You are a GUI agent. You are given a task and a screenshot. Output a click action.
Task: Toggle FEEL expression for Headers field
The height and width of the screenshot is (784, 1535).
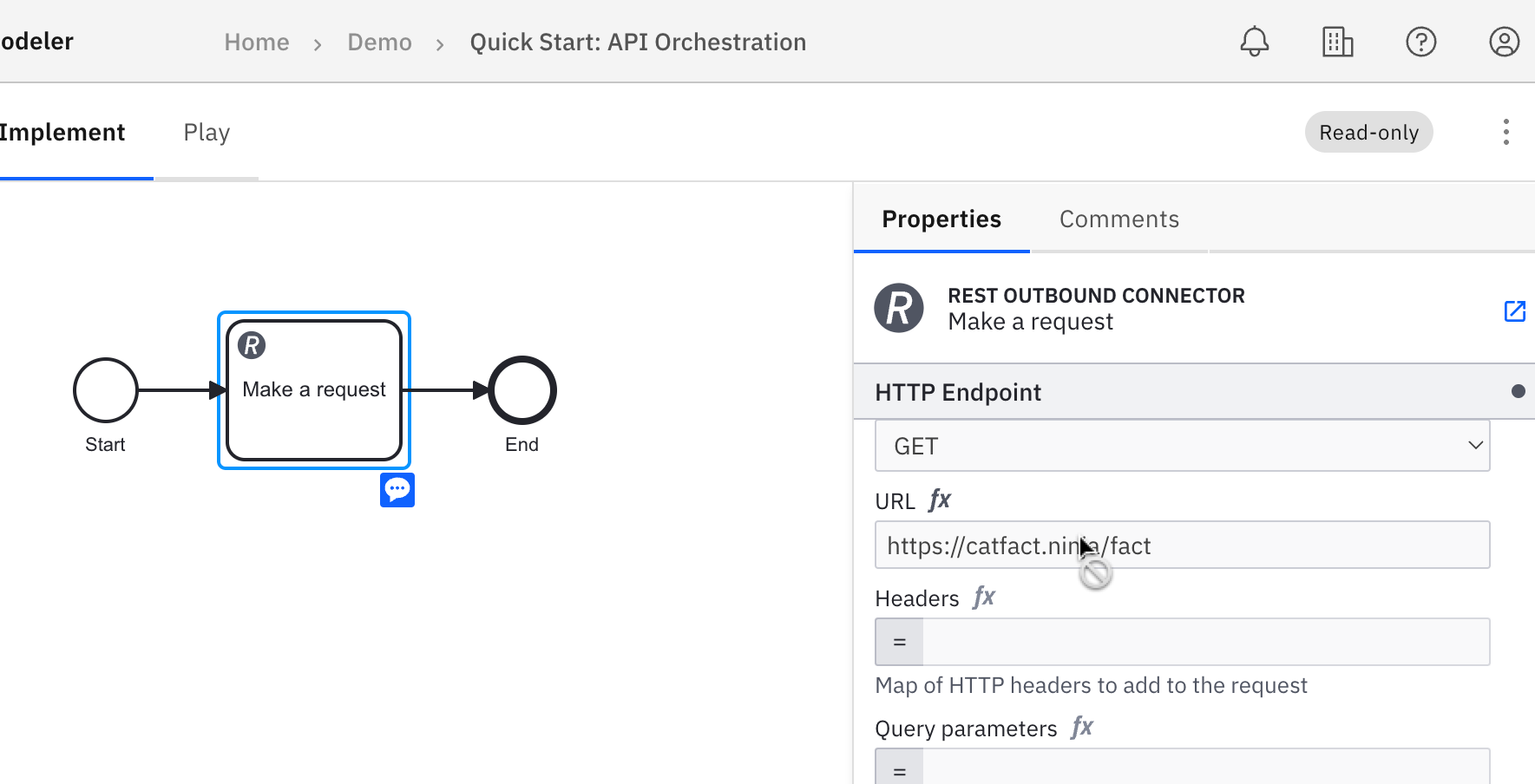[x=984, y=598]
